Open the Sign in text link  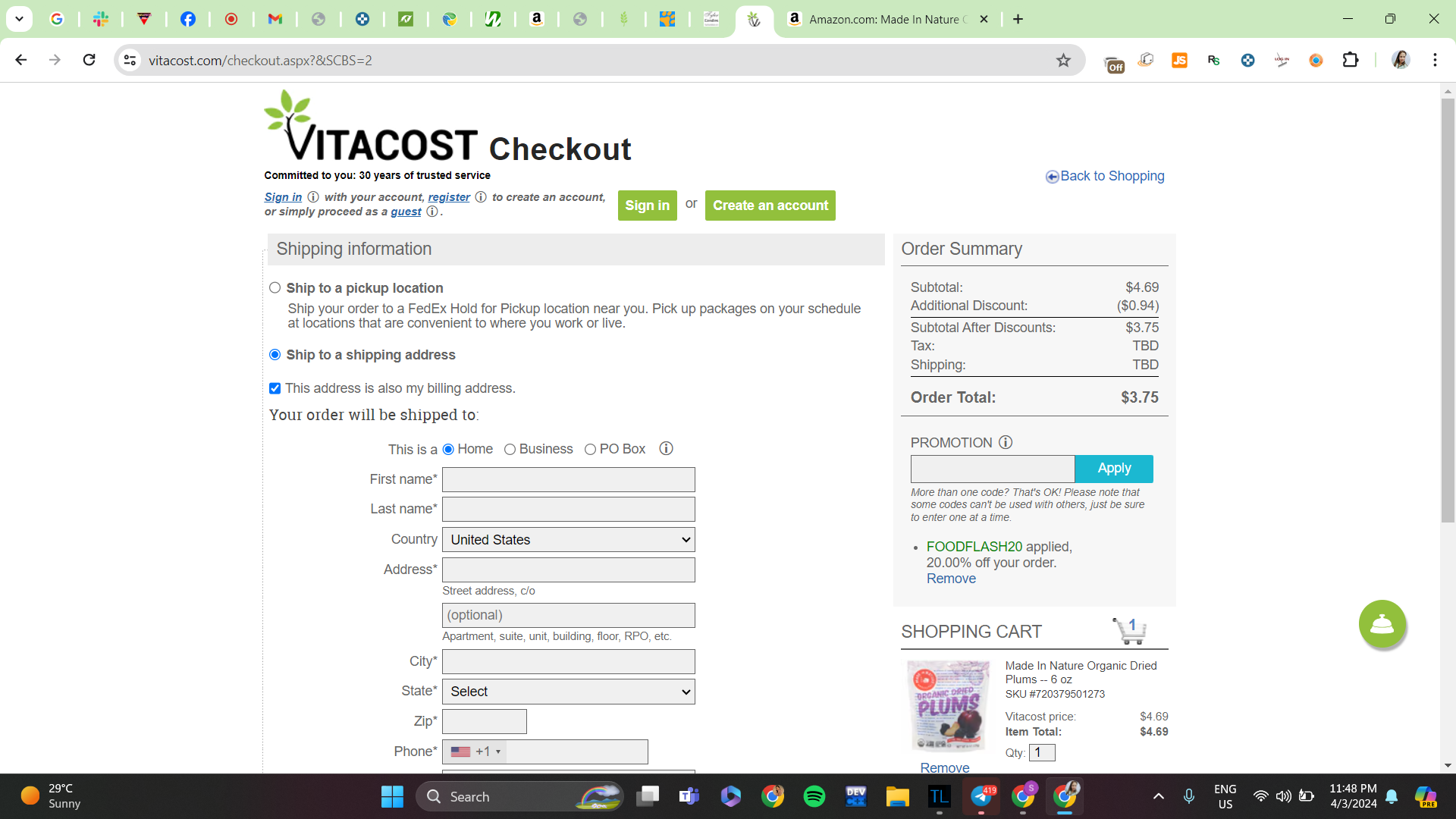pos(283,197)
